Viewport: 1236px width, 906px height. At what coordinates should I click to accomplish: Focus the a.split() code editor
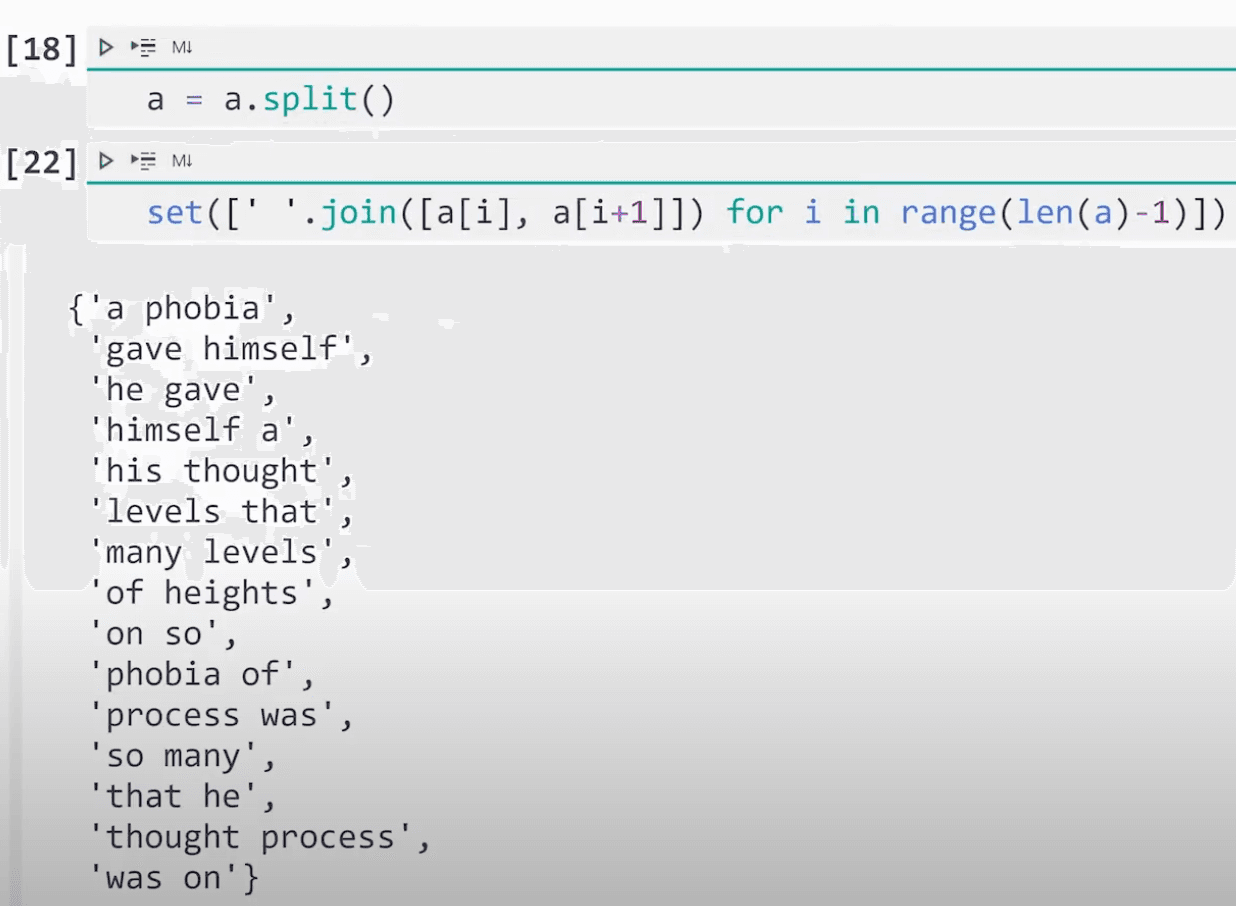click(600, 100)
